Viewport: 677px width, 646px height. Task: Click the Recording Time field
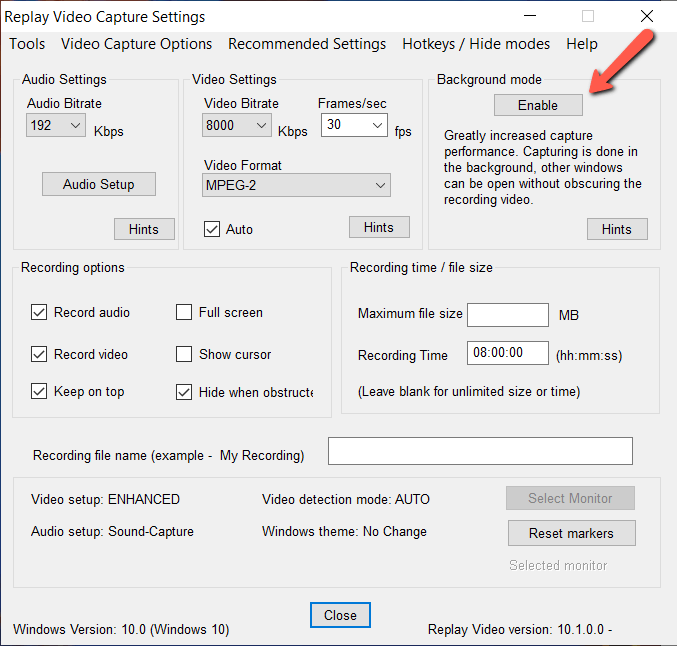(x=508, y=353)
